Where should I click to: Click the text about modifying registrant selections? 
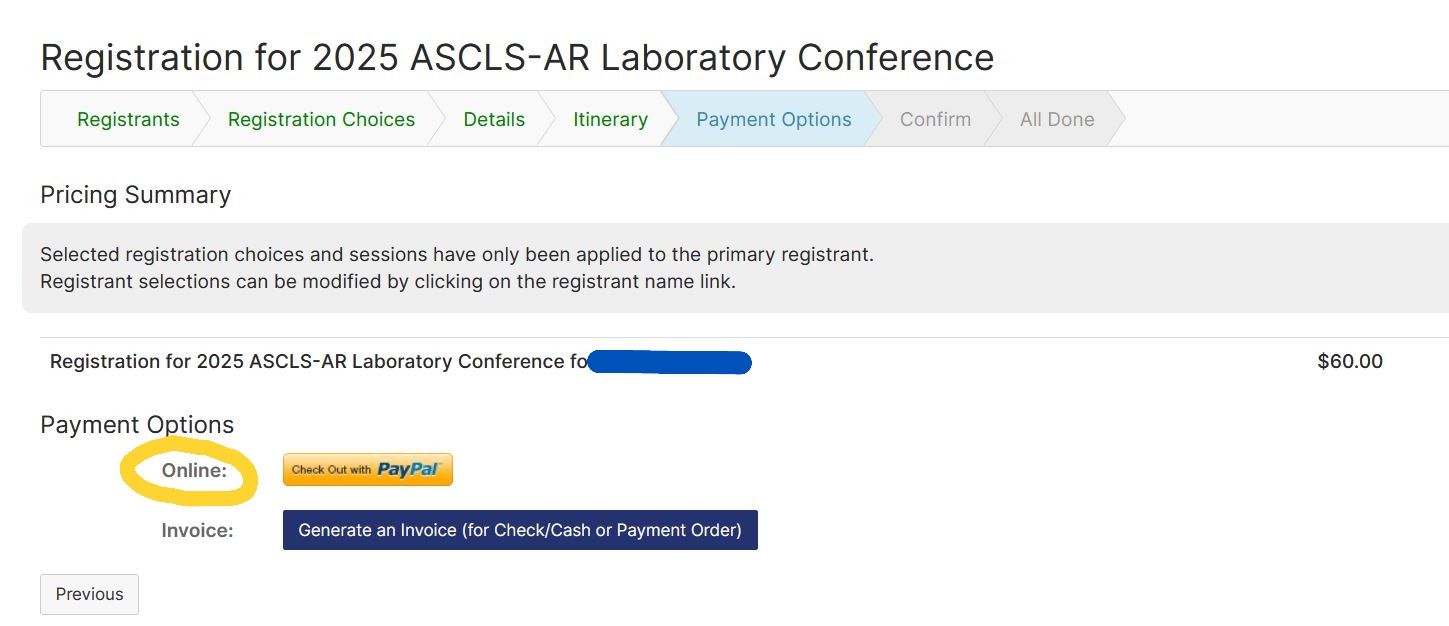(x=387, y=281)
